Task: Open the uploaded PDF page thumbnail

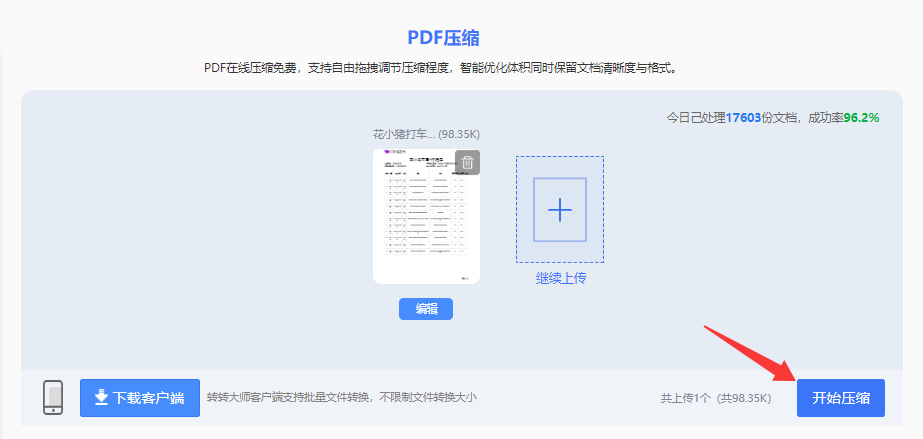Action: [426, 216]
